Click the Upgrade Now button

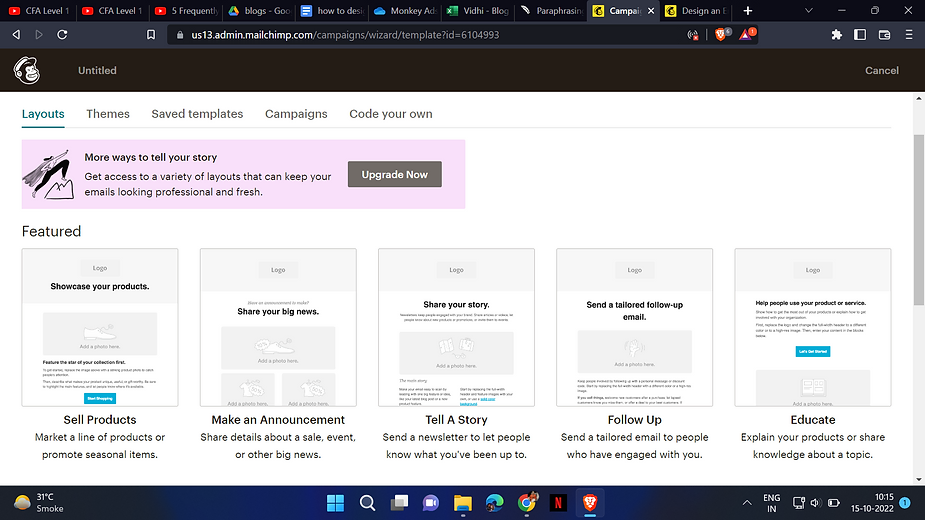click(x=394, y=174)
